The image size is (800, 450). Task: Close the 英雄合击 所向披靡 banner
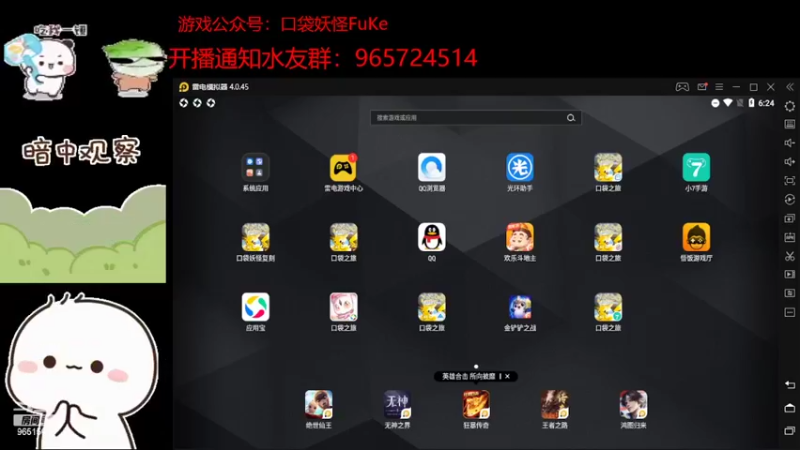[508, 377]
